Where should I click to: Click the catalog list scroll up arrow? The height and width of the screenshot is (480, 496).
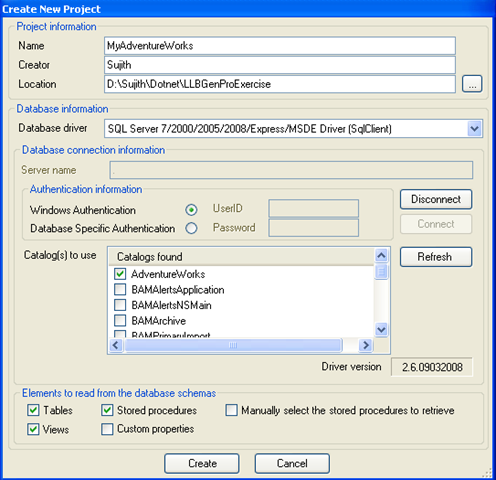pyautogui.click(x=381, y=256)
